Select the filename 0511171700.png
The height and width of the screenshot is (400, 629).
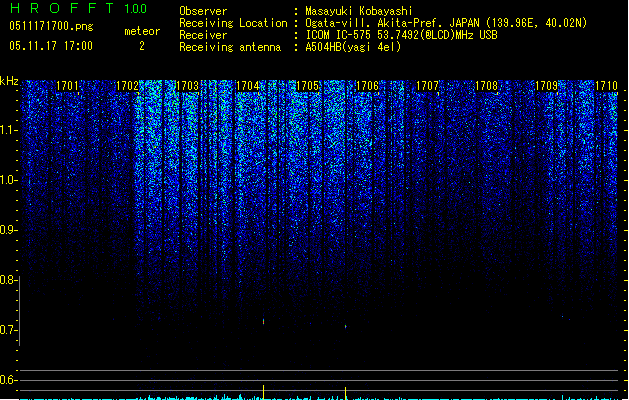[x=51, y=26]
